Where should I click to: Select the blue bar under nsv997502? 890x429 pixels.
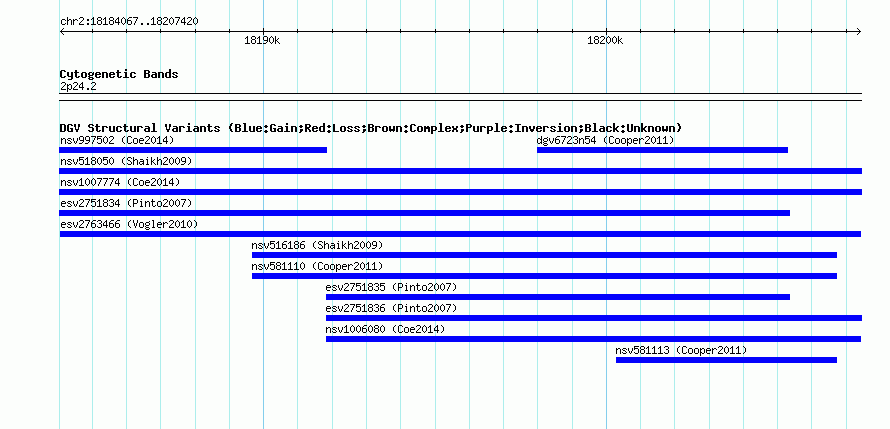[x=193, y=150]
